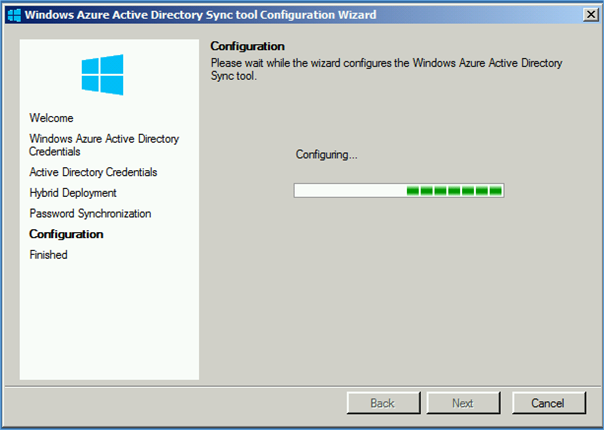604x430 pixels.
Task: Click the "Please wait while the wizard" description
Action: pos(386,69)
